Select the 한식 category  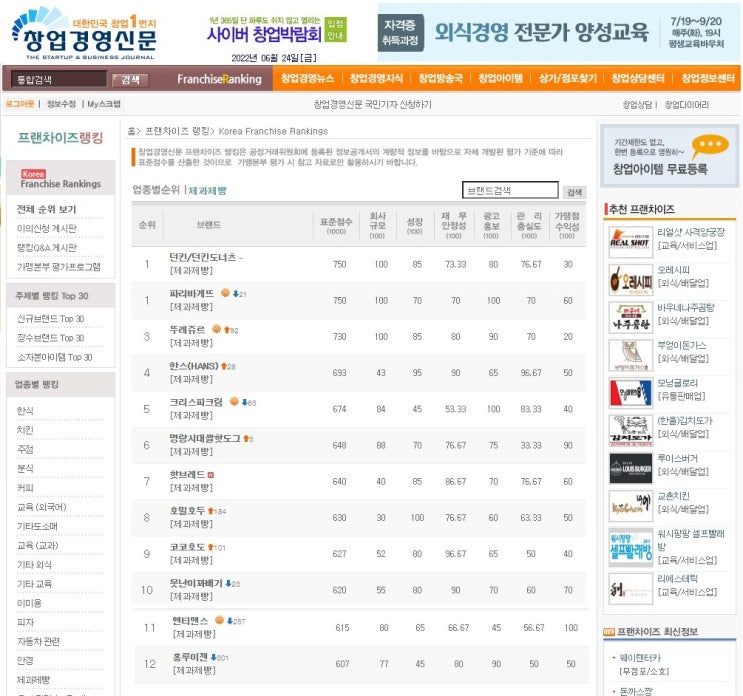click(25, 411)
